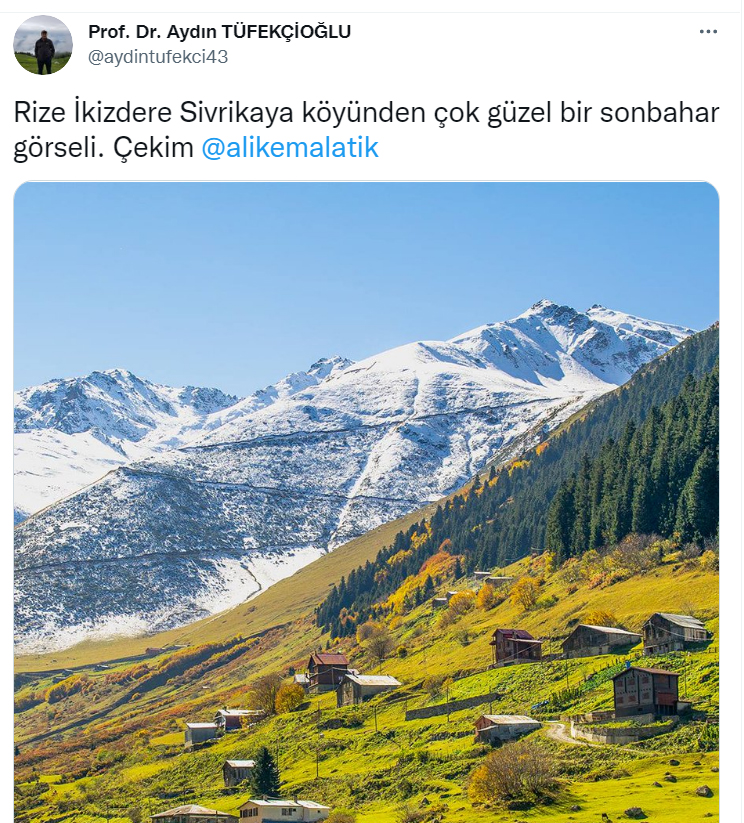Visit the @aydintufekci43 handle link
The height and width of the screenshot is (823, 744).
(x=158, y=57)
